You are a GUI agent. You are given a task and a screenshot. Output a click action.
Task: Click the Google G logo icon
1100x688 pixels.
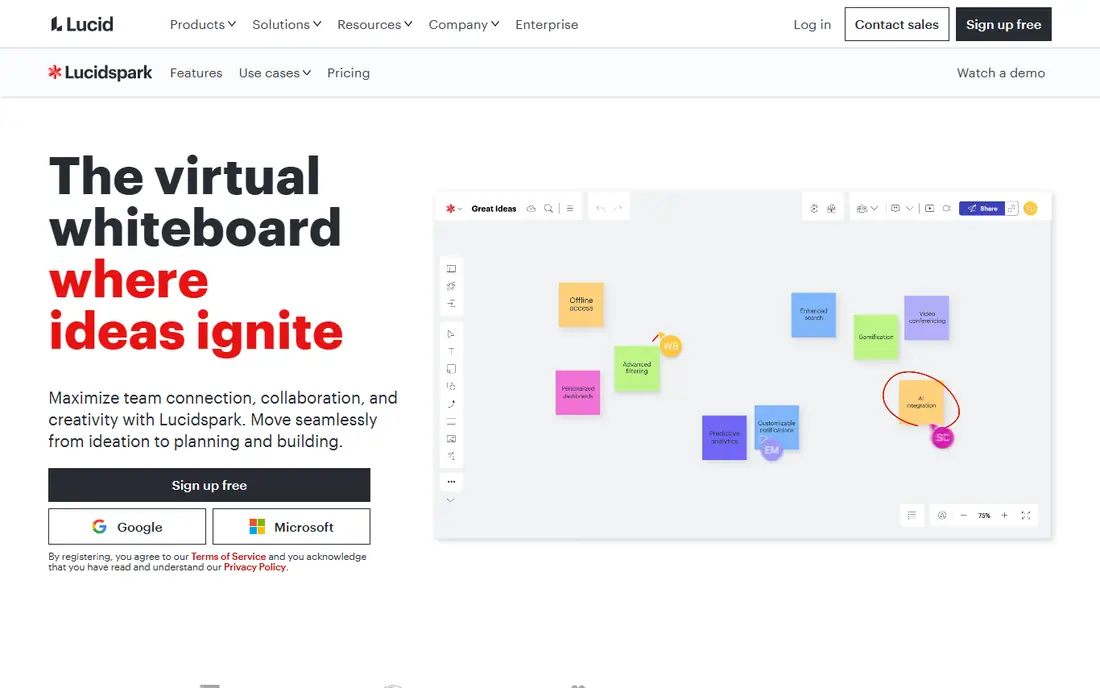click(x=100, y=527)
